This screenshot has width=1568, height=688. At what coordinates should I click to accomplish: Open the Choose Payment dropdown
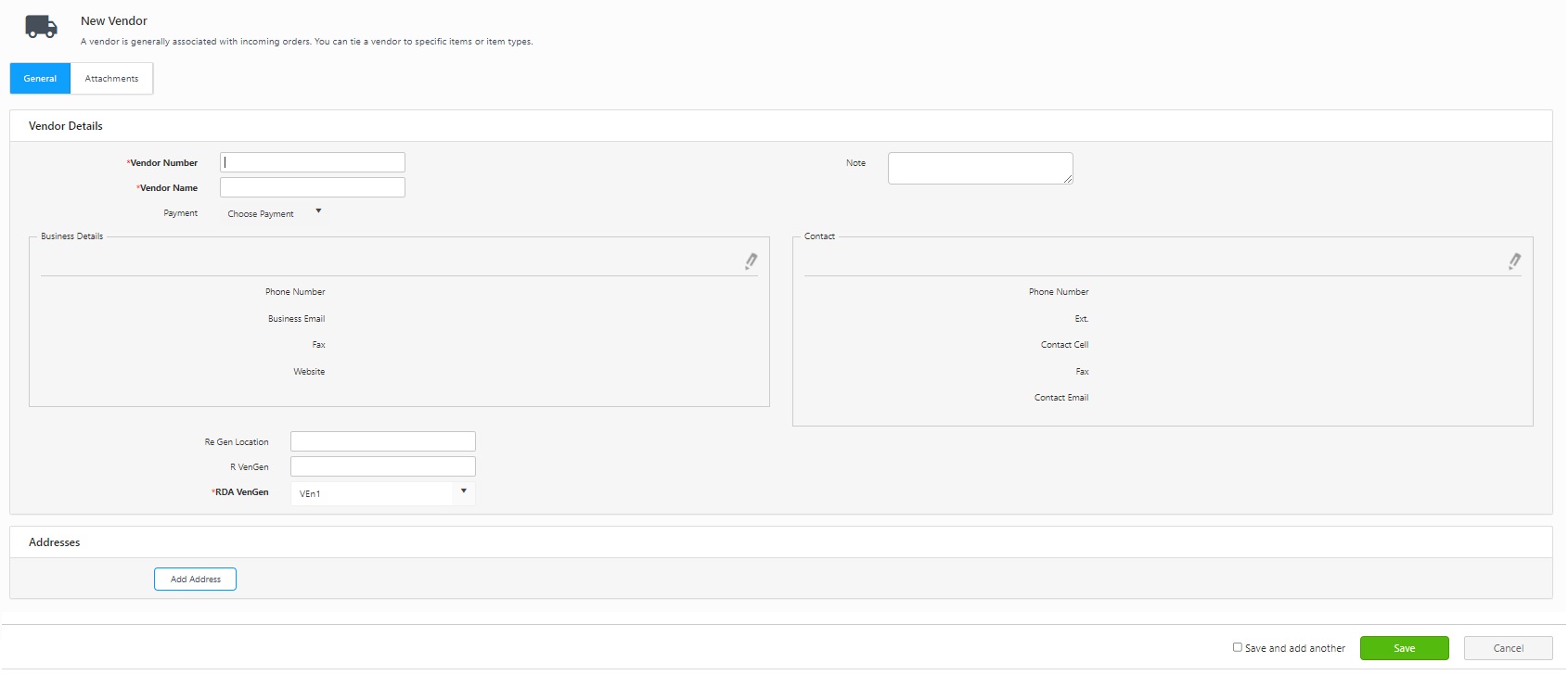click(275, 213)
